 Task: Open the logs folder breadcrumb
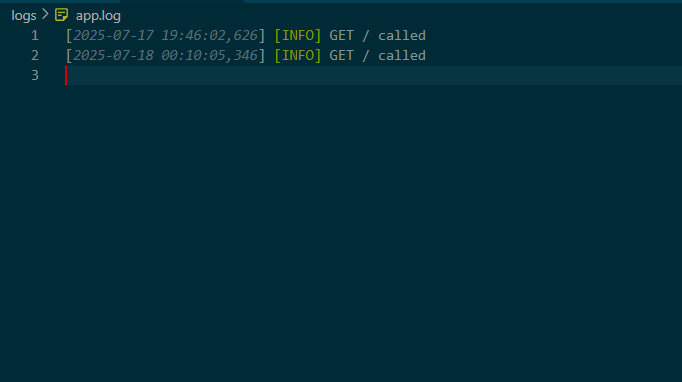pyautogui.click(x=23, y=16)
